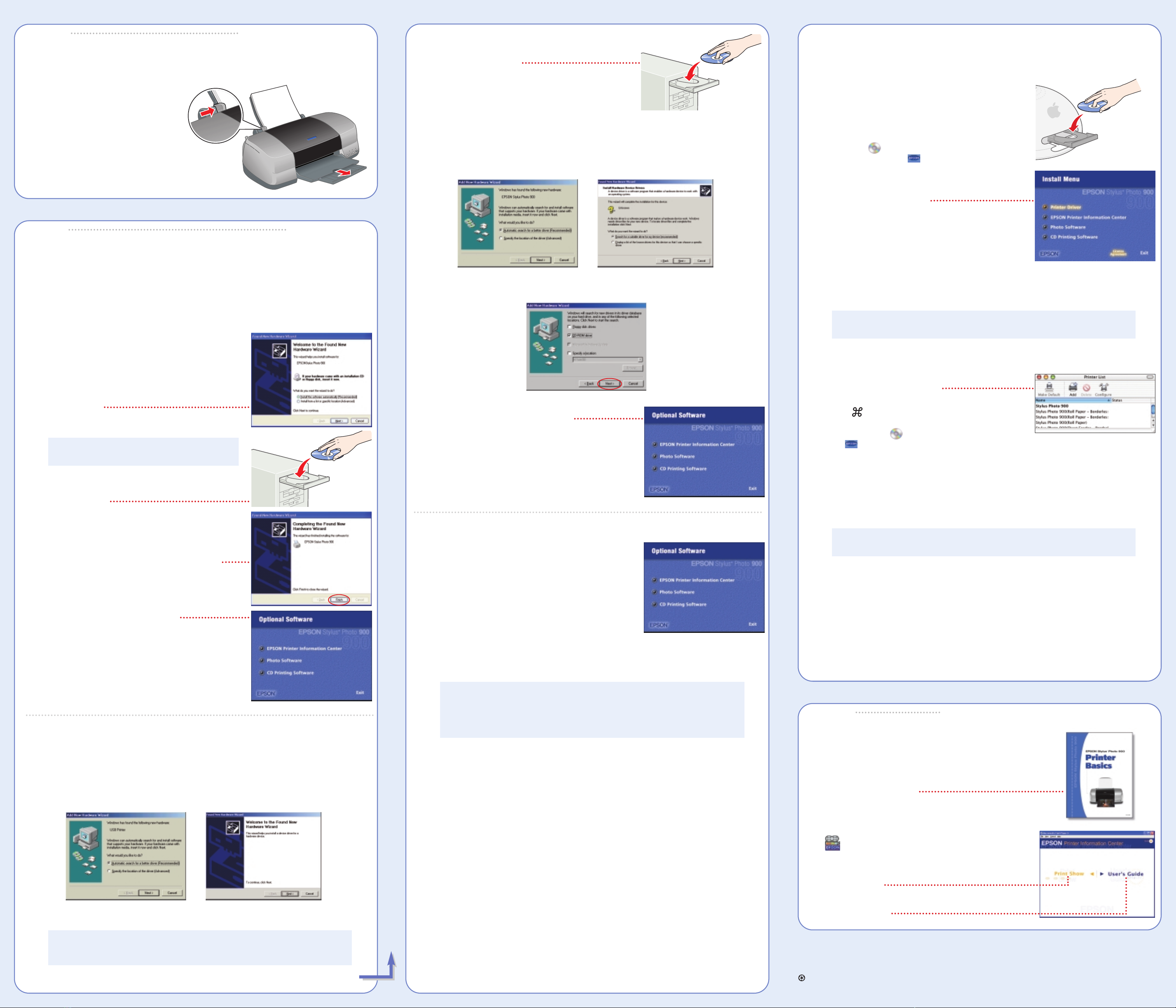Click the Add printer icon in Printer List
Viewport: 1176px width, 1008px height.
pos(1073,390)
